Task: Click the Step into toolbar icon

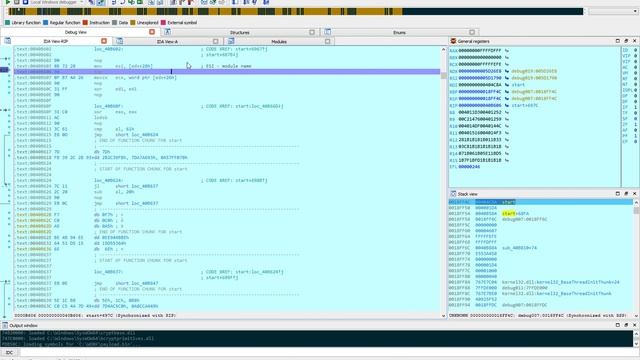Action: click(x=114, y=2)
